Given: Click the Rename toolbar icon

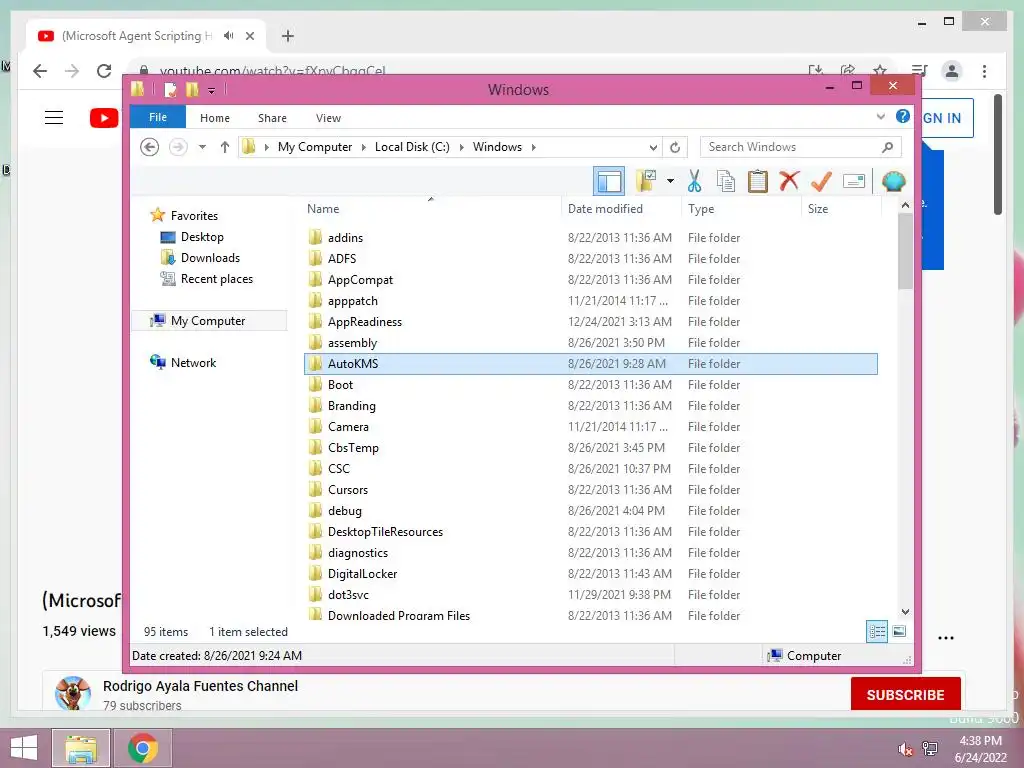Looking at the screenshot, I should [854, 181].
